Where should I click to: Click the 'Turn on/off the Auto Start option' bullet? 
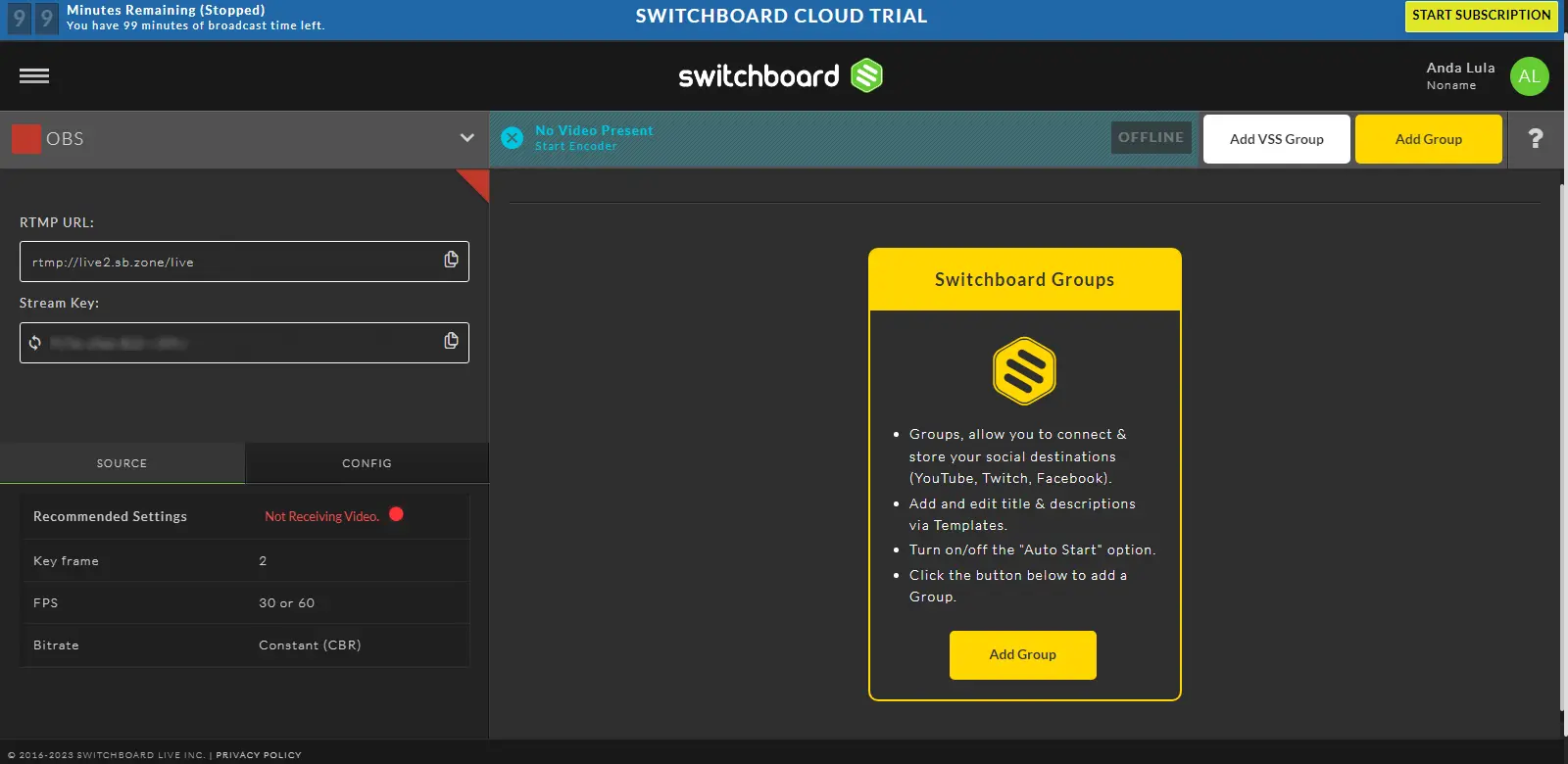point(1032,549)
